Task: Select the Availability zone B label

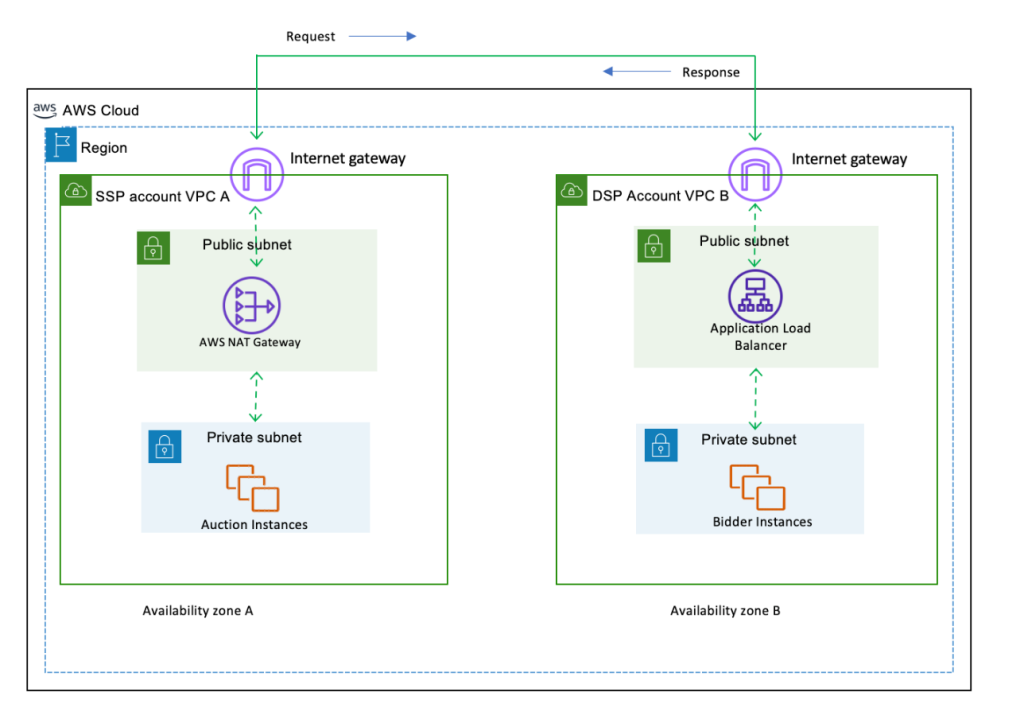Action: coord(724,610)
